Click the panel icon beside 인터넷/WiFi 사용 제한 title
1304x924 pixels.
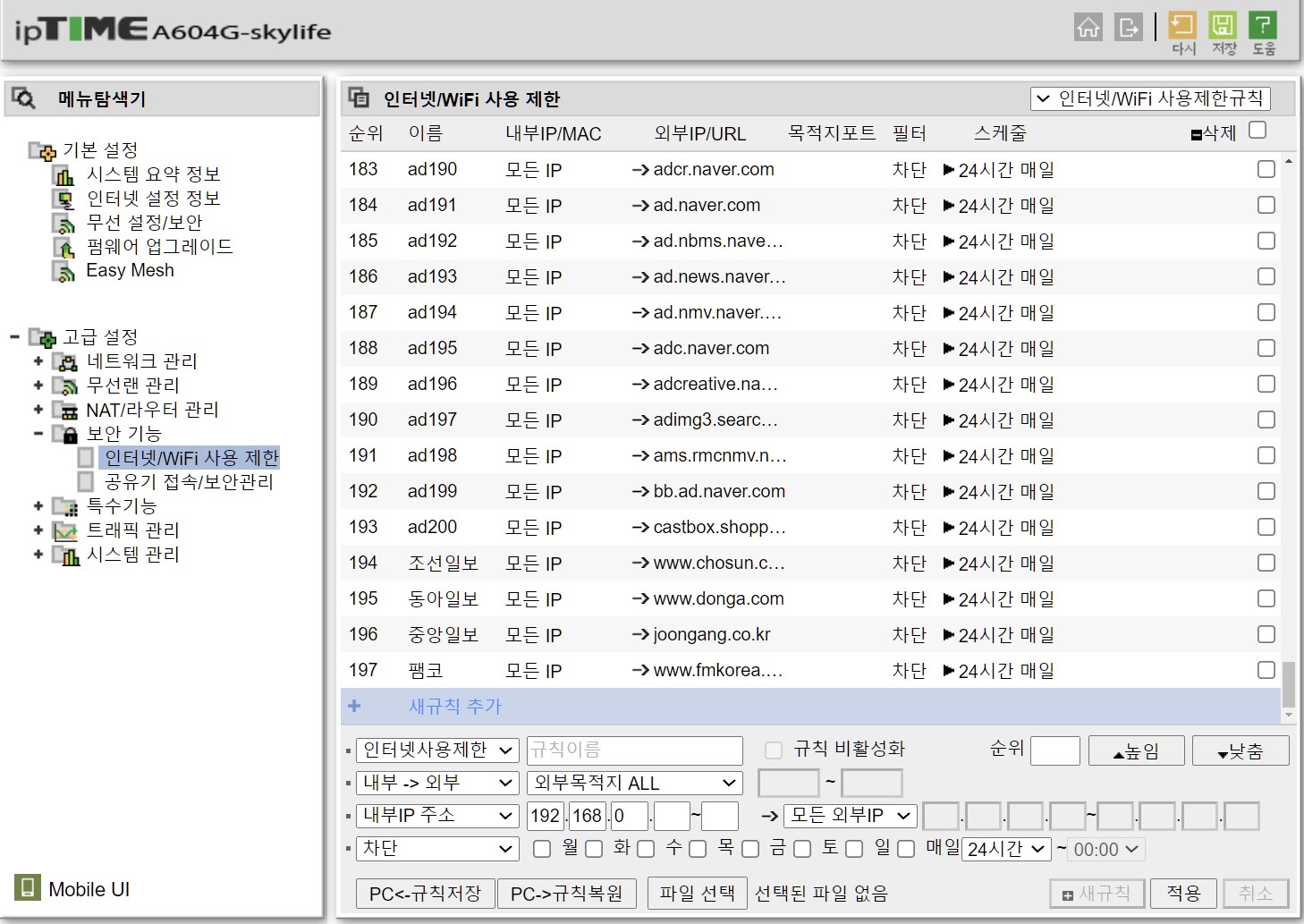click(x=359, y=97)
